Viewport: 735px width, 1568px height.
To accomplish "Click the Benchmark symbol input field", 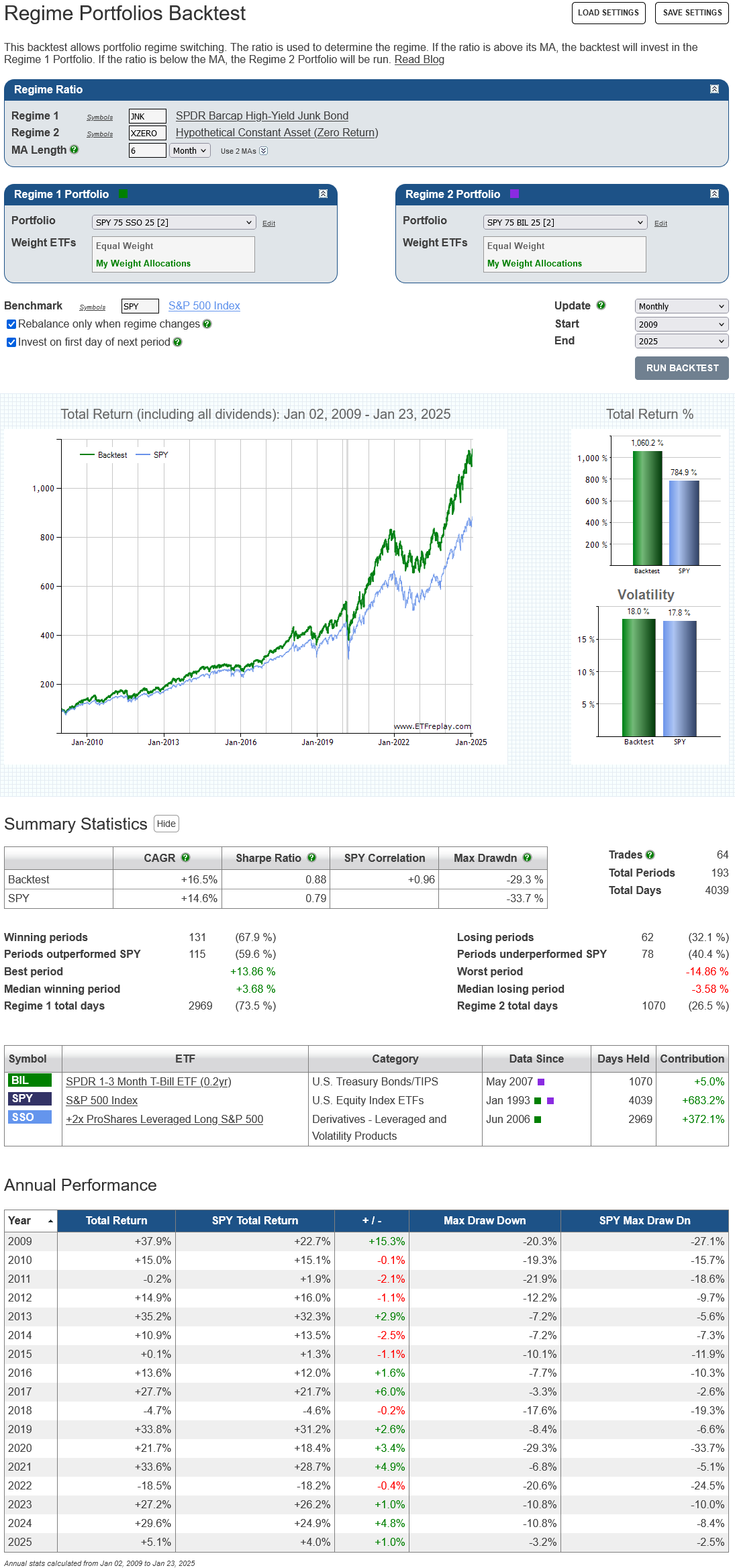I will pyautogui.click(x=140, y=307).
